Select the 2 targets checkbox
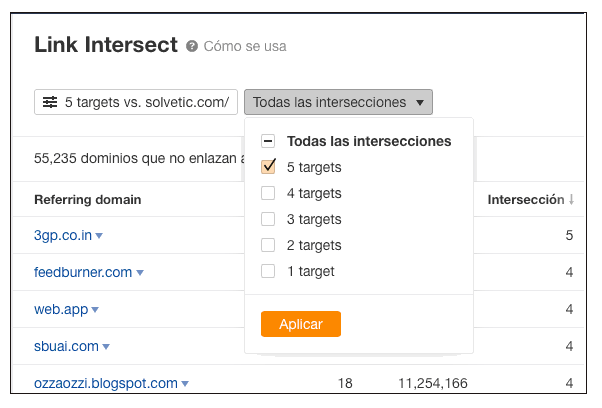Viewport: 602px width, 408px height. (268, 245)
